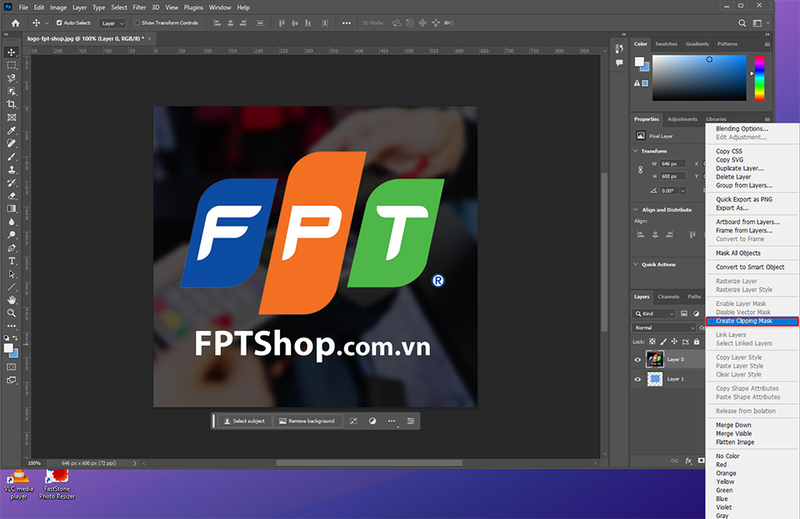Open the History panel icon

(619, 49)
